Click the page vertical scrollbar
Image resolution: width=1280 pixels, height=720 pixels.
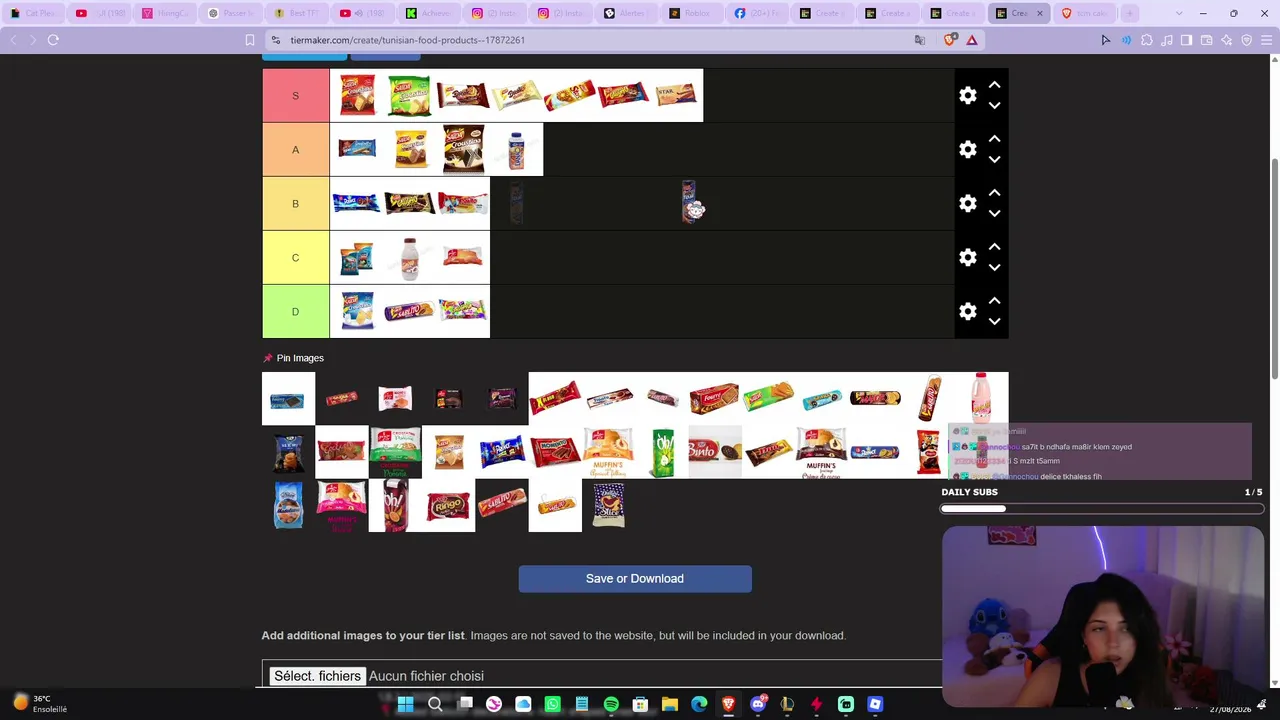[x=1274, y=270]
